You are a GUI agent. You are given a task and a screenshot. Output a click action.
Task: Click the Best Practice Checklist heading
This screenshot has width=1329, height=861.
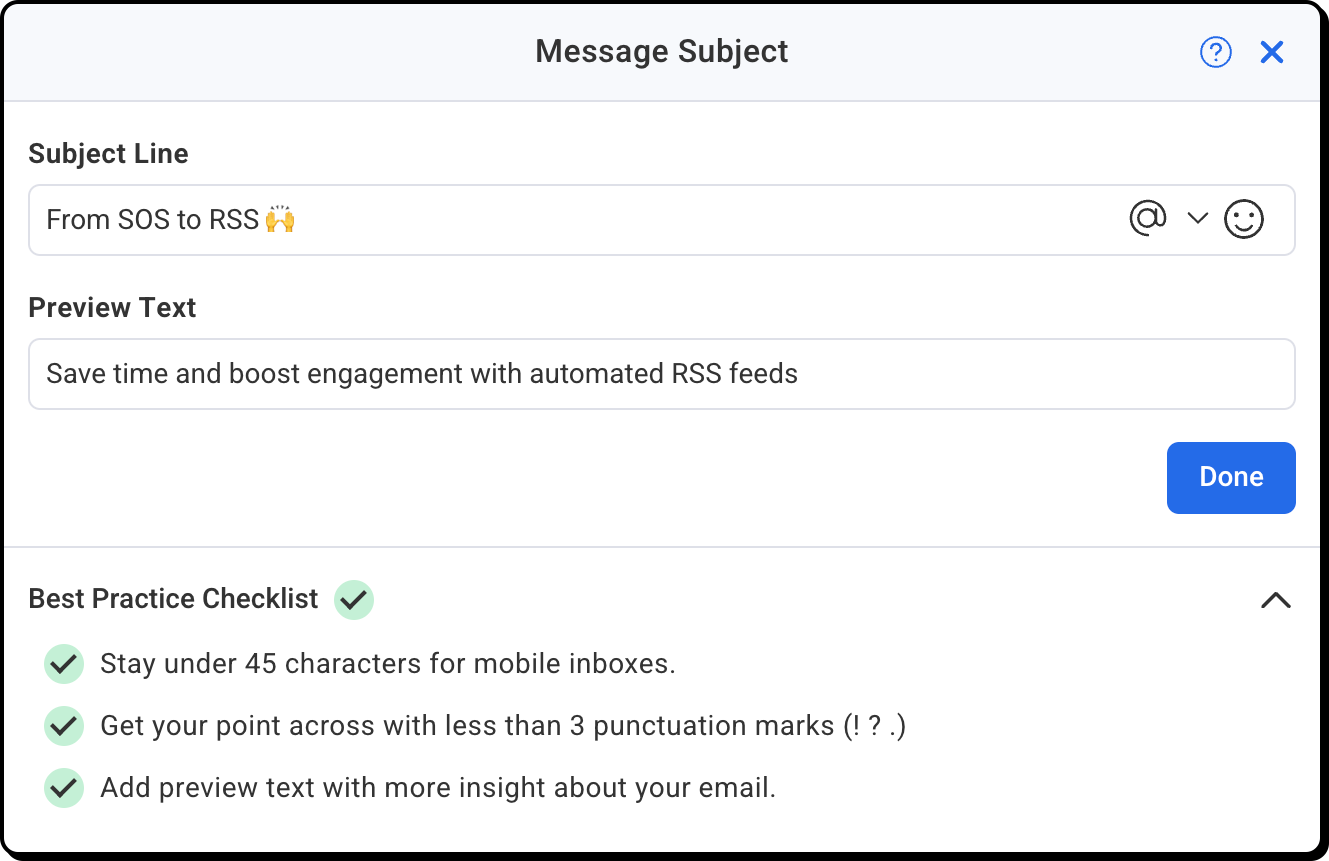[174, 599]
